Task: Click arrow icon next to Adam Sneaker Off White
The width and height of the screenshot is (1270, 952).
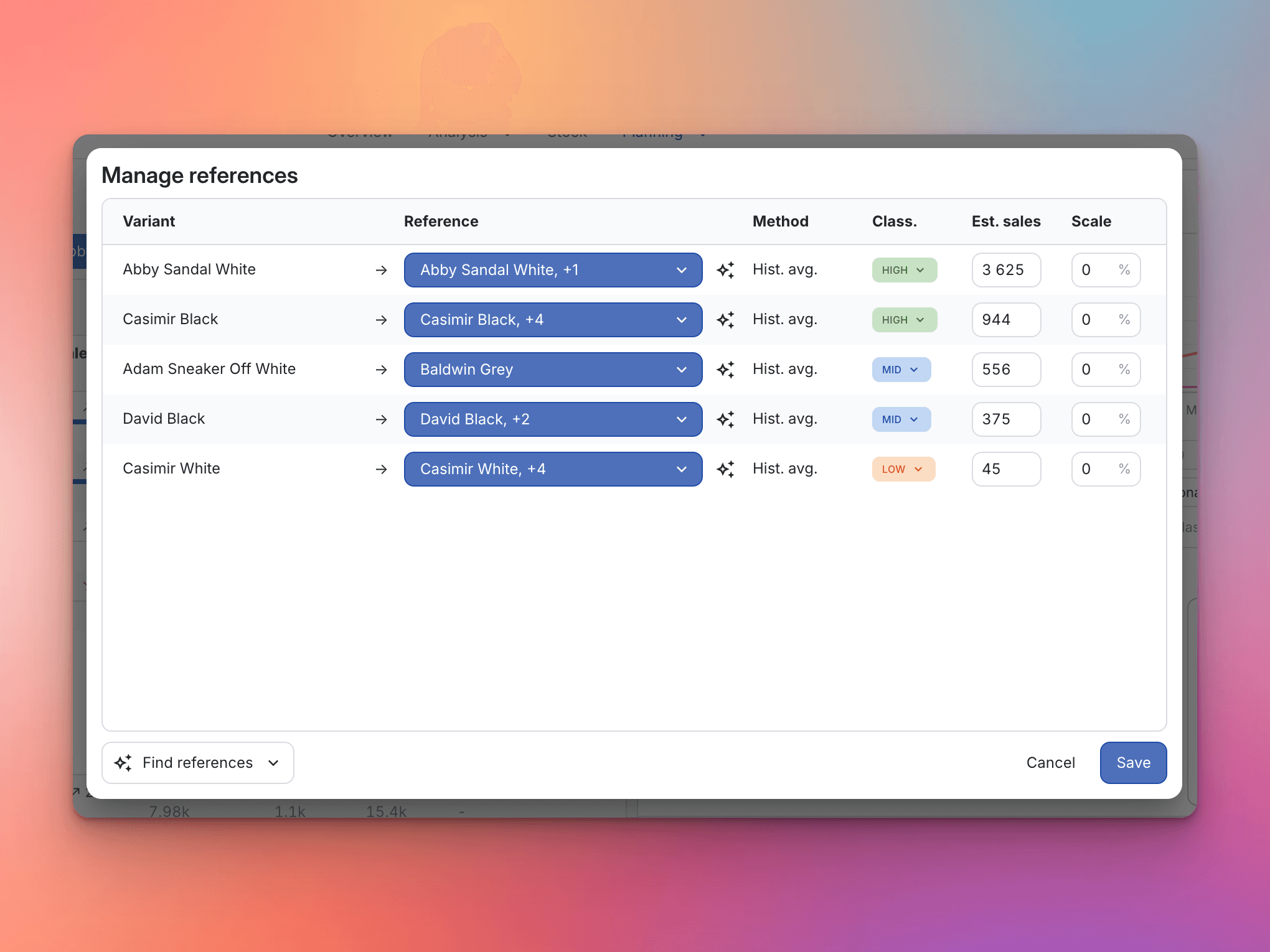Action: tap(382, 370)
